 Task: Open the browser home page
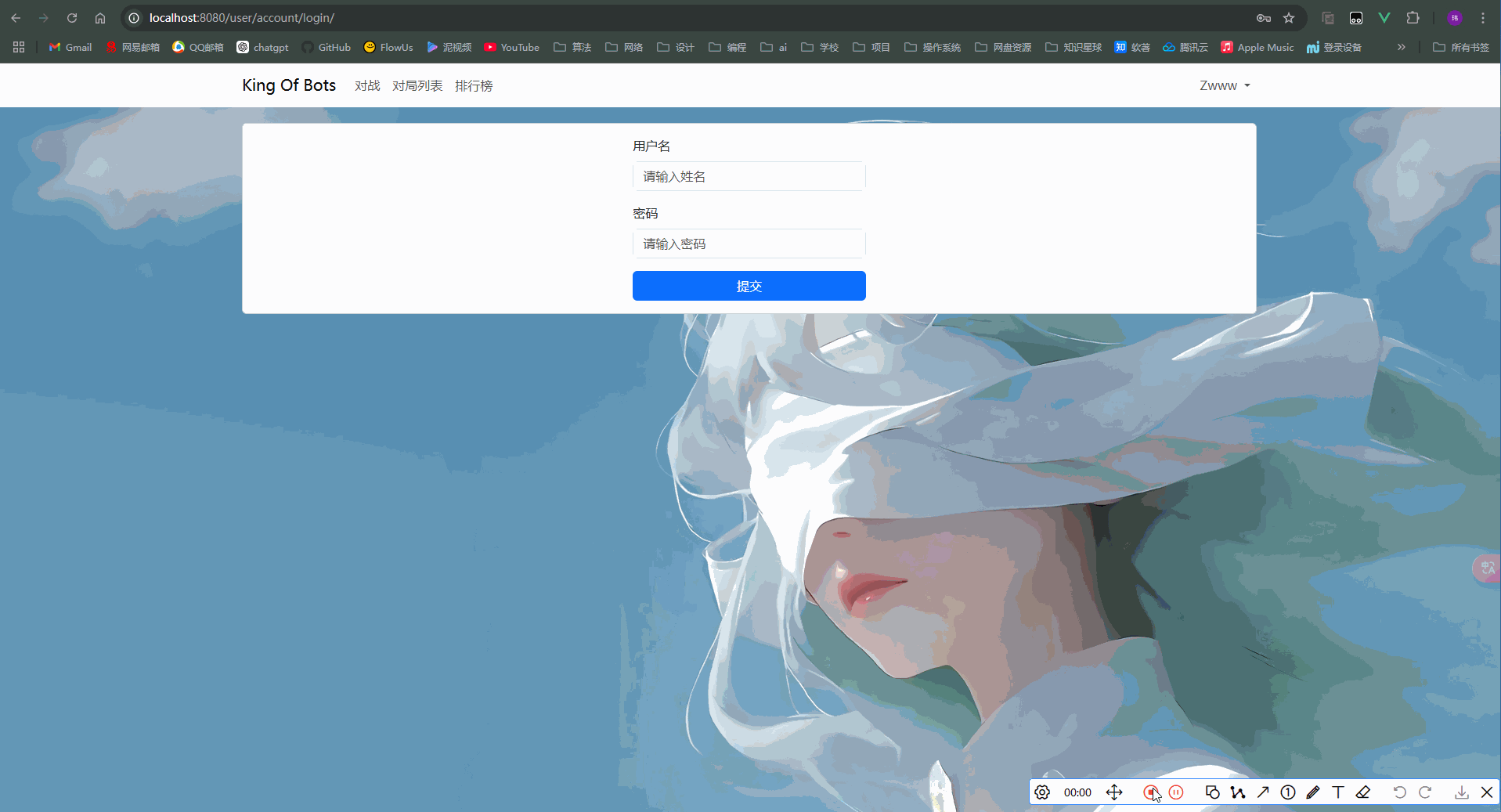100,18
